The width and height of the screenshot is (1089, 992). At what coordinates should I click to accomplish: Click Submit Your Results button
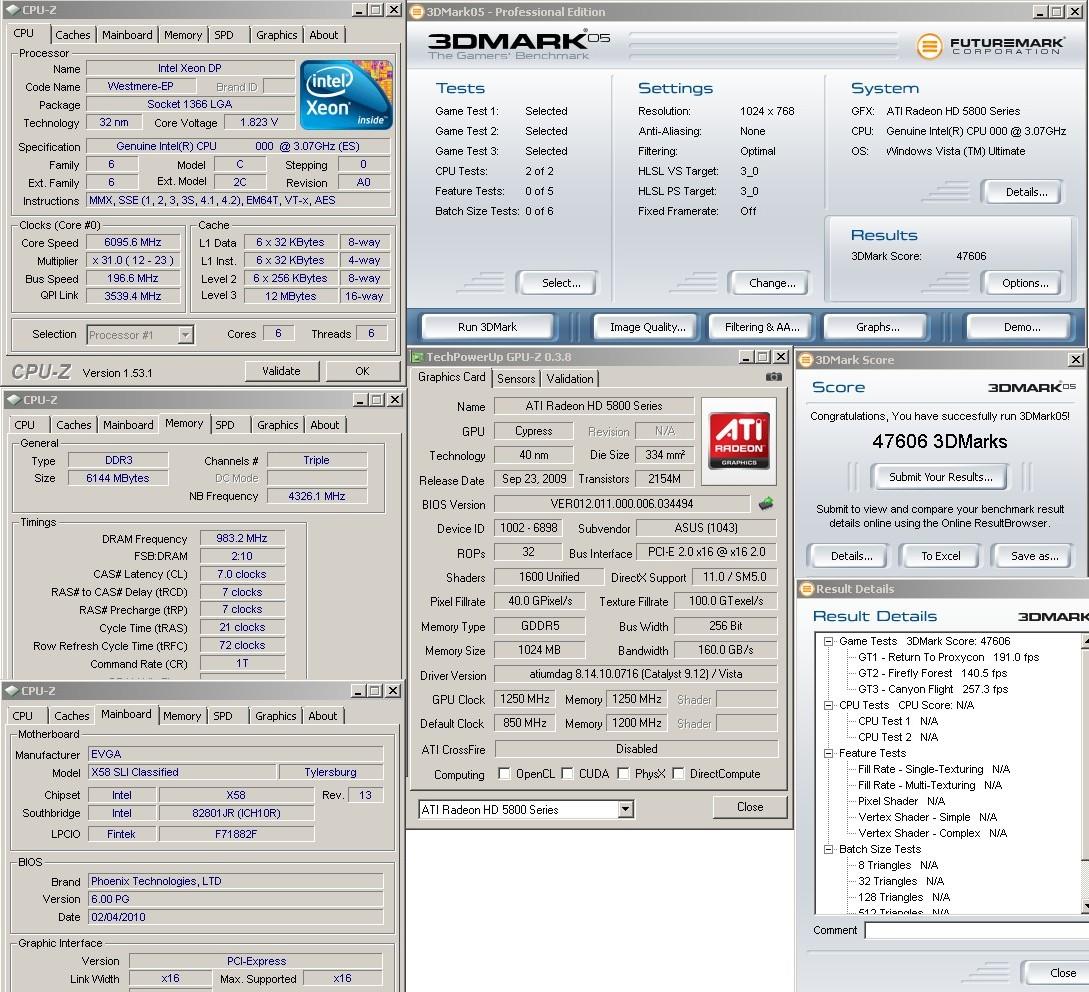(940, 477)
